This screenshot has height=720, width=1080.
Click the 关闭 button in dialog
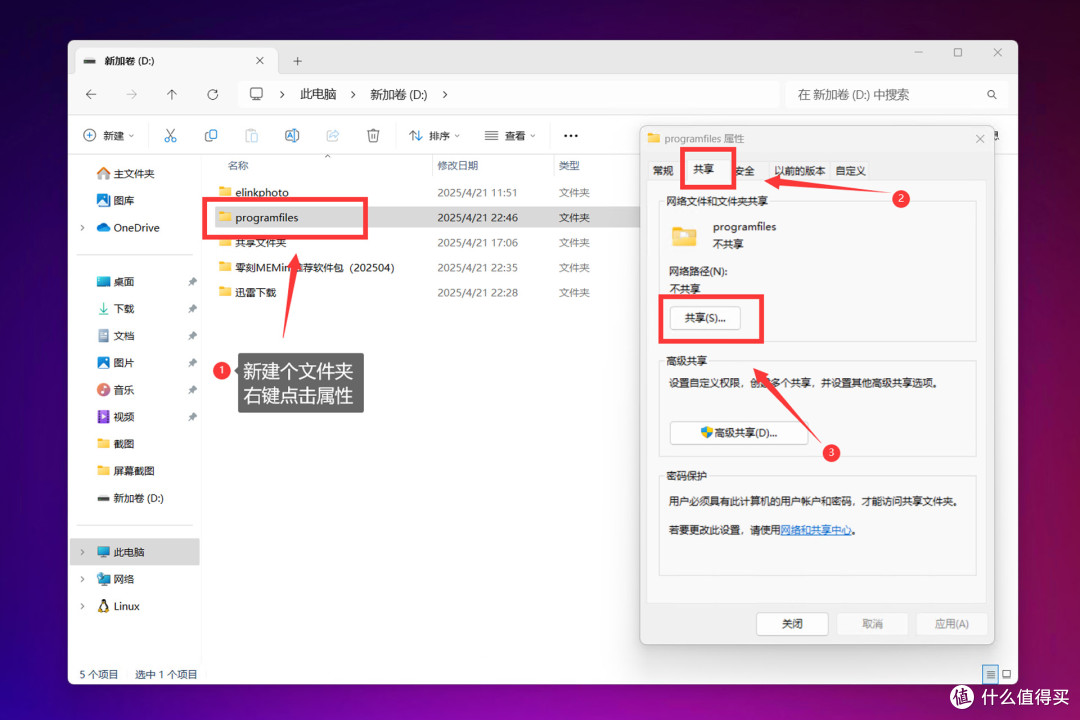(792, 624)
